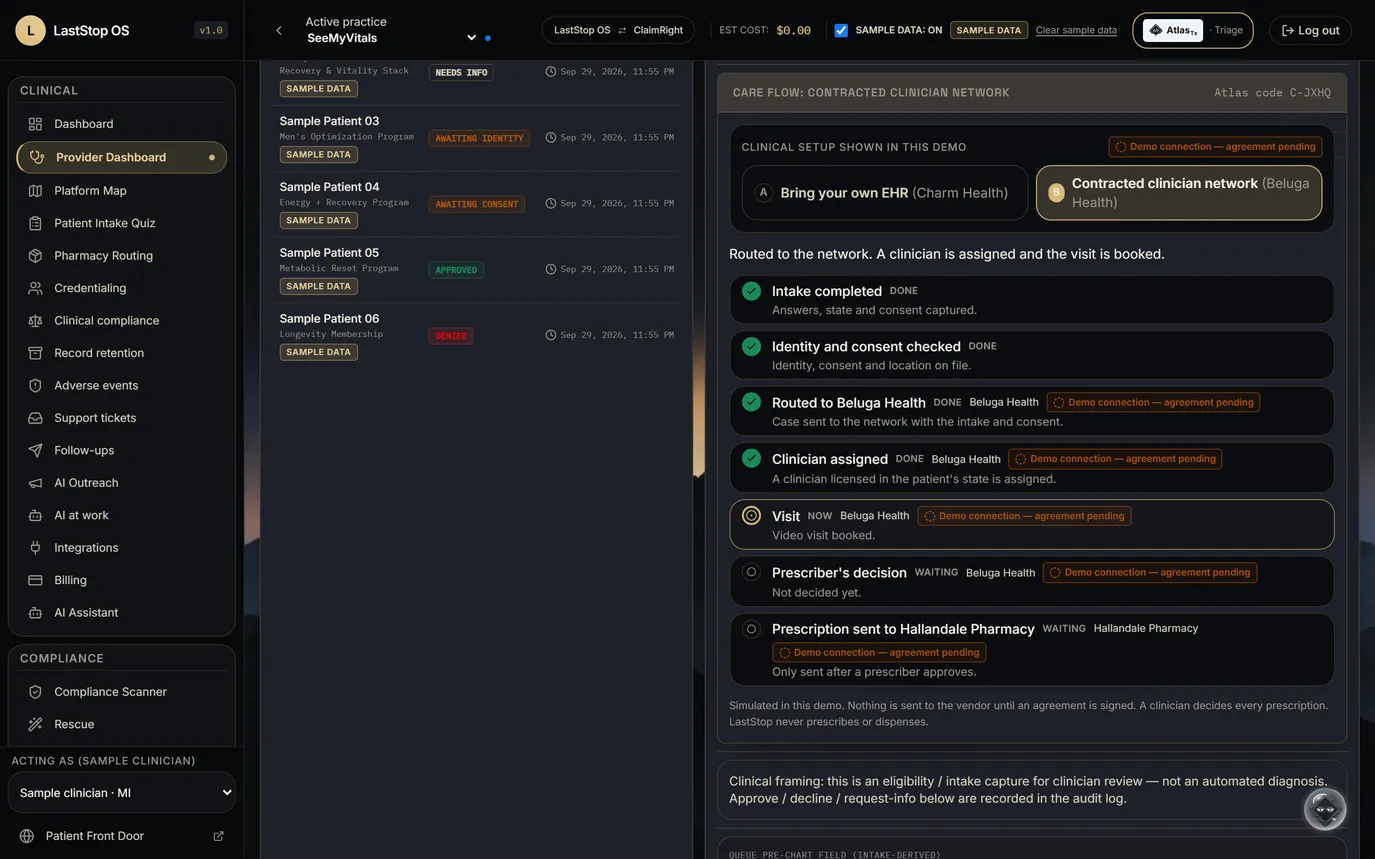
Task: Click the Record retention archive icon
Action: (35, 353)
